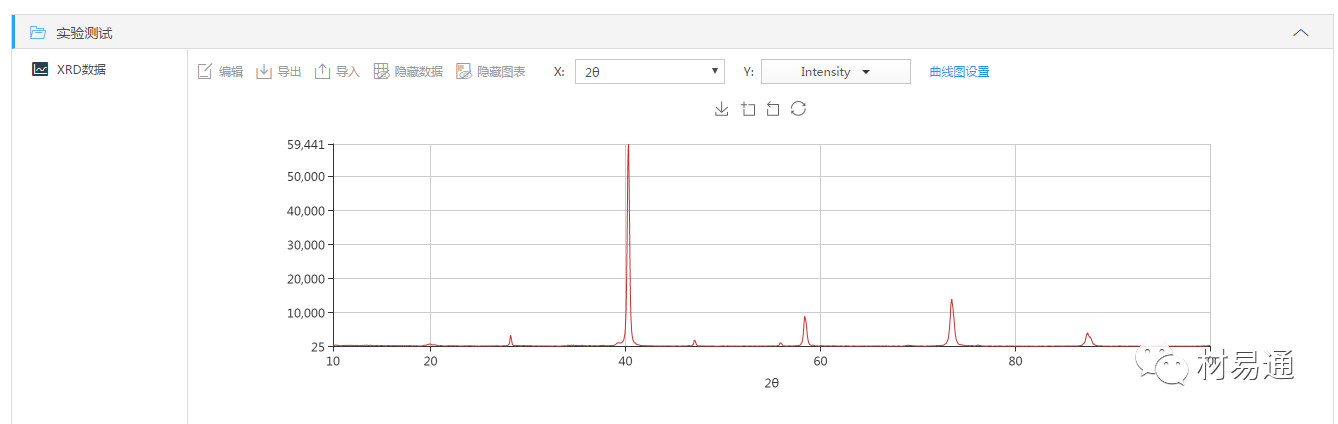Click the 实验测试 section header title
The height and width of the screenshot is (424, 1338).
84,33
